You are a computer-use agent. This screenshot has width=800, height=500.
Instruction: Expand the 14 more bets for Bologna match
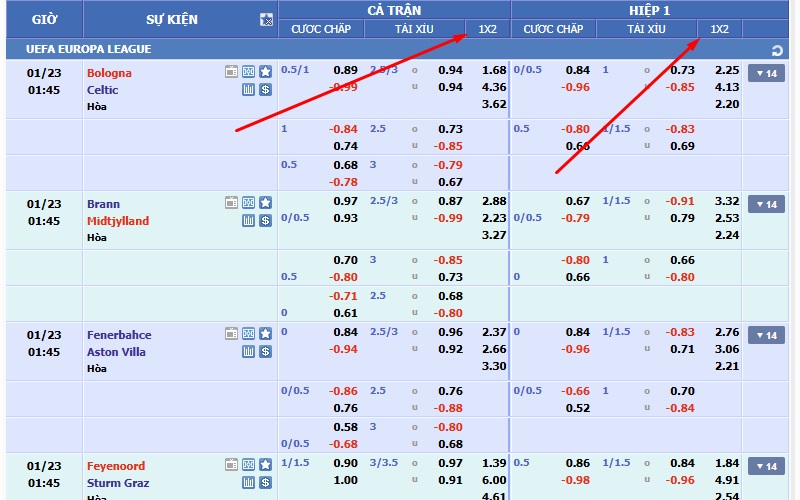(x=766, y=73)
